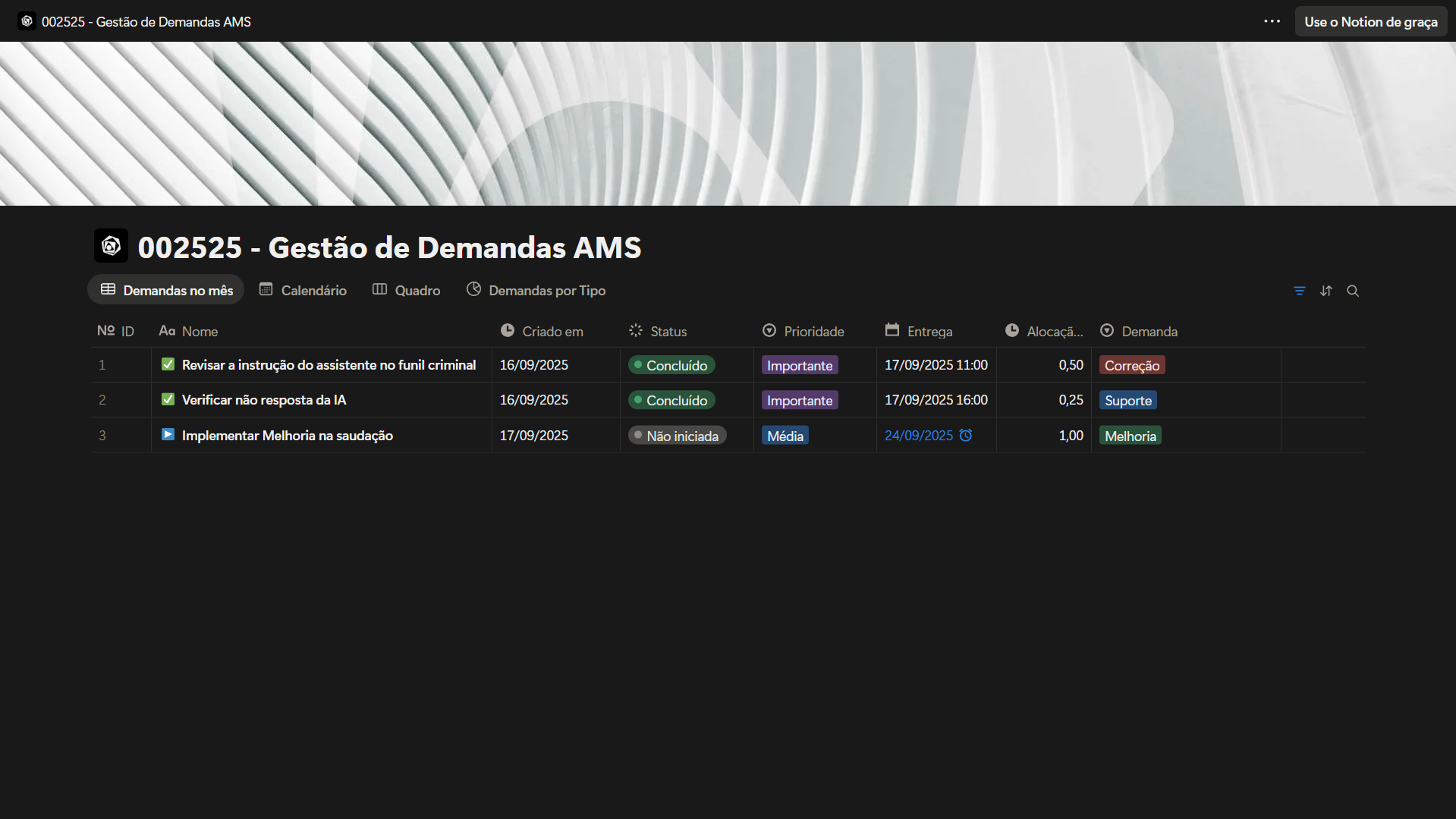Click the page icon beside the main title
Image resolution: width=1456 pixels, height=819 pixels.
[111, 246]
